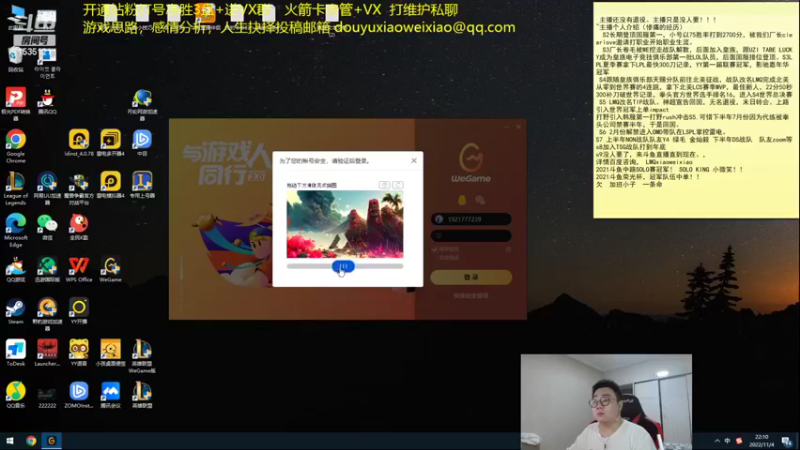Viewport: 800px width, 450px height.
Task: Click the link below the login button
Action: click(x=471, y=296)
